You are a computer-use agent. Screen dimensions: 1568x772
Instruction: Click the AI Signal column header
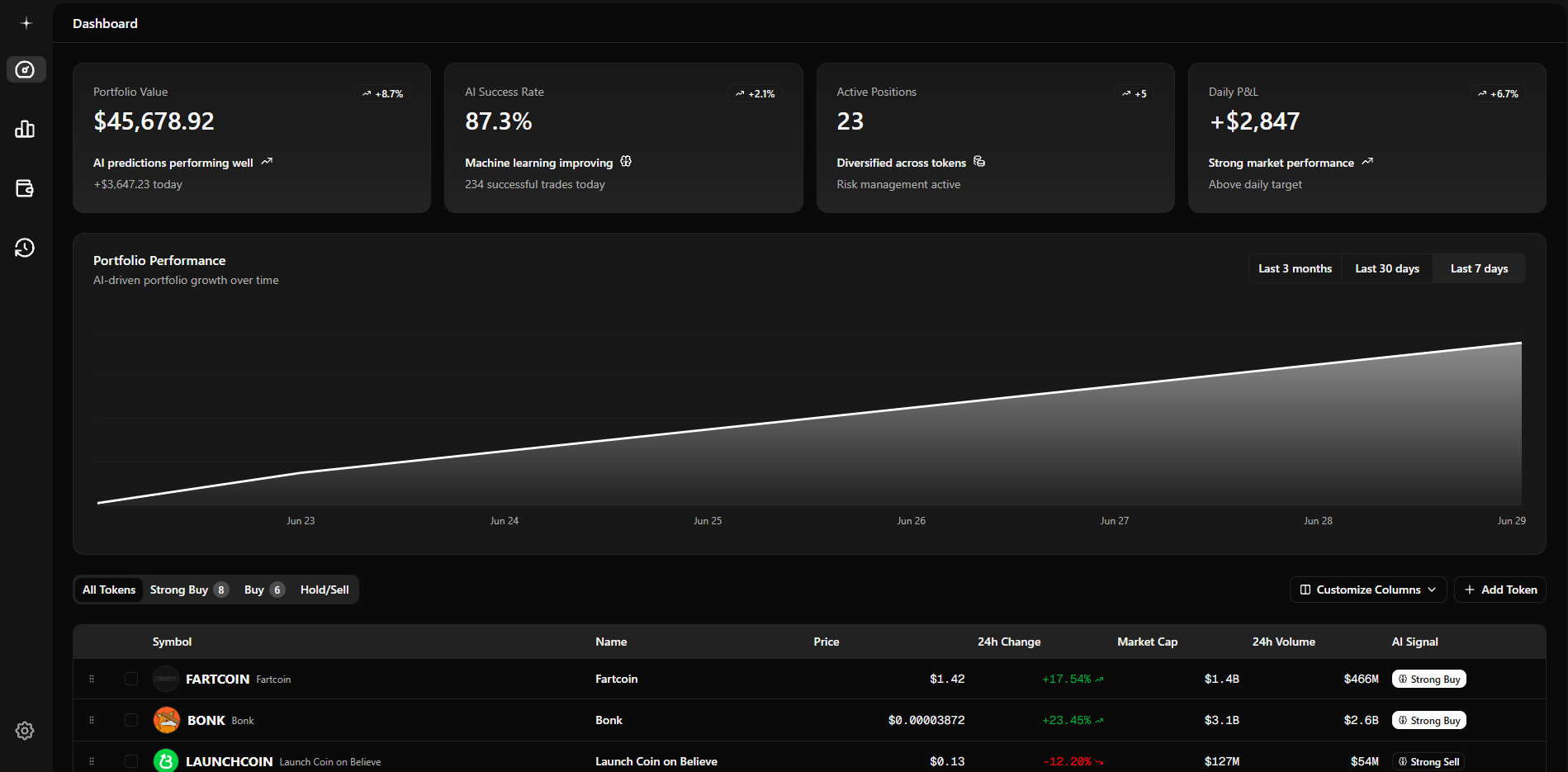click(x=1415, y=642)
